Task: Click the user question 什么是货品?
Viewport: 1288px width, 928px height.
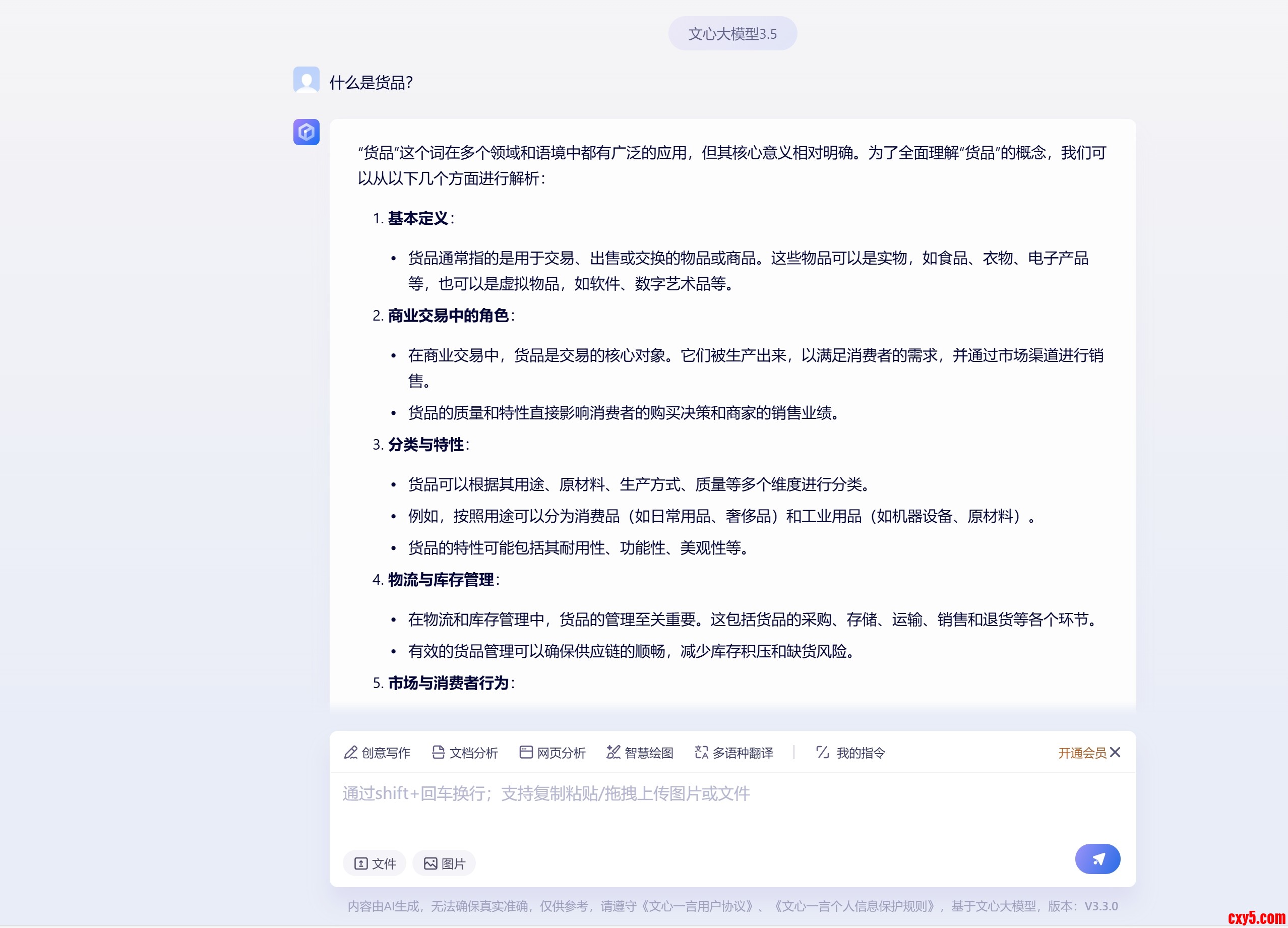Action: pyautogui.click(x=371, y=83)
